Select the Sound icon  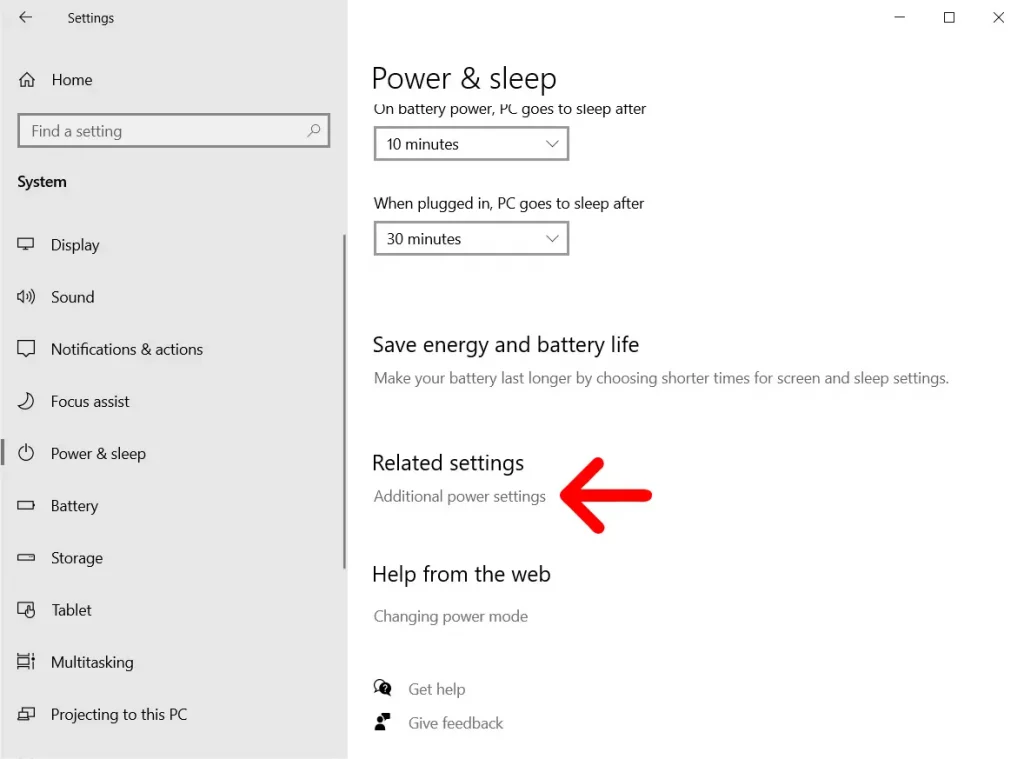27,297
